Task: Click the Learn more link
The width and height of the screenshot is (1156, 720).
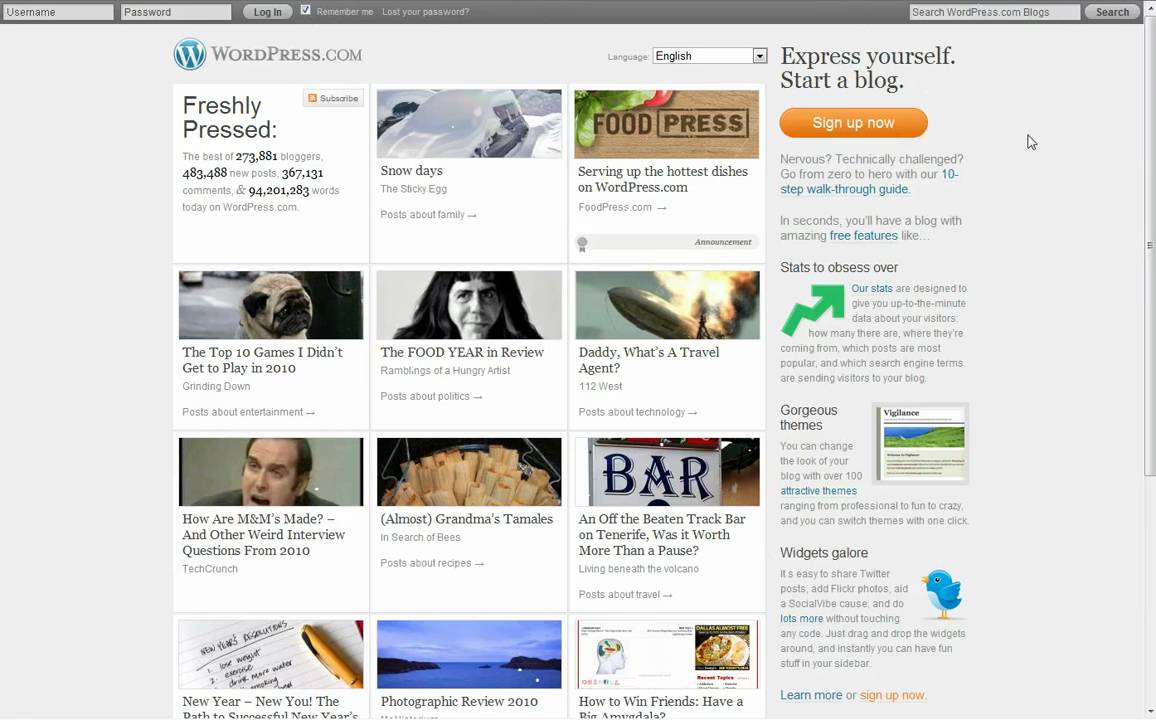Action: 811,695
